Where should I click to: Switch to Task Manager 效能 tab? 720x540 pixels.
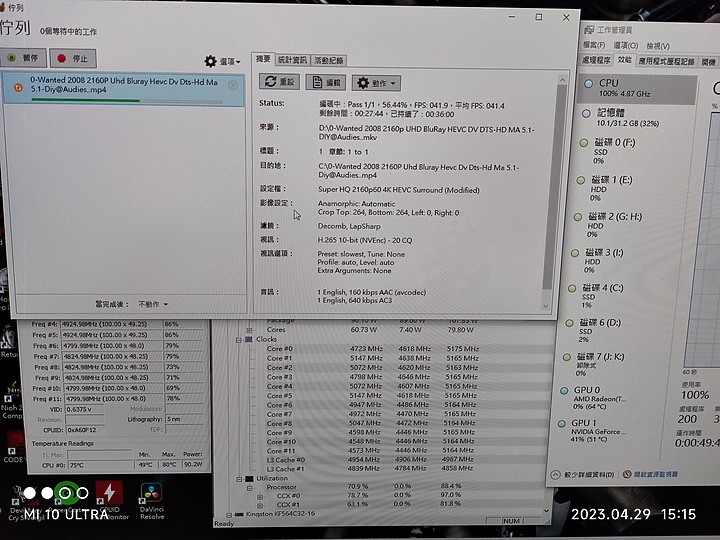click(624, 60)
